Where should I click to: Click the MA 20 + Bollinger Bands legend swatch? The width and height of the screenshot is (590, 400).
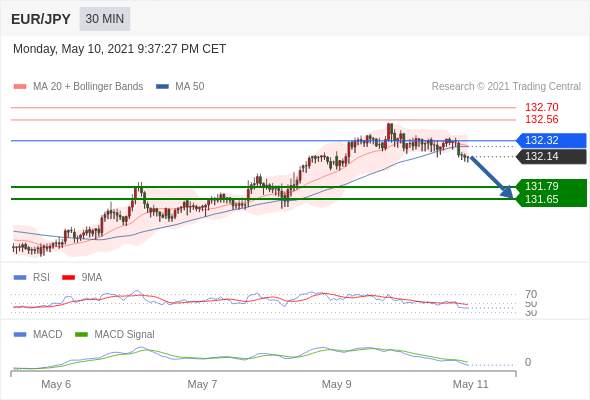pyautogui.click(x=20, y=87)
